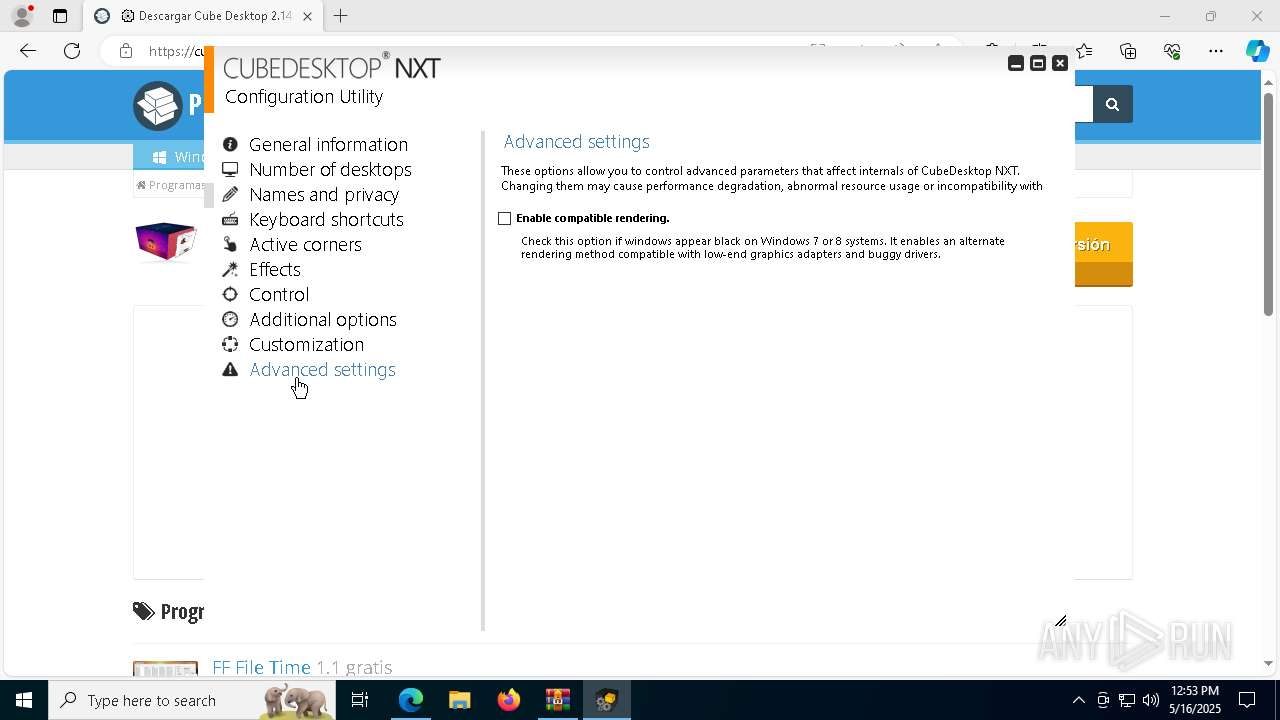Show hidden system tray icons
Image resolution: width=1280 pixels, height=720 pixels.
click(x=1078, y=700)
